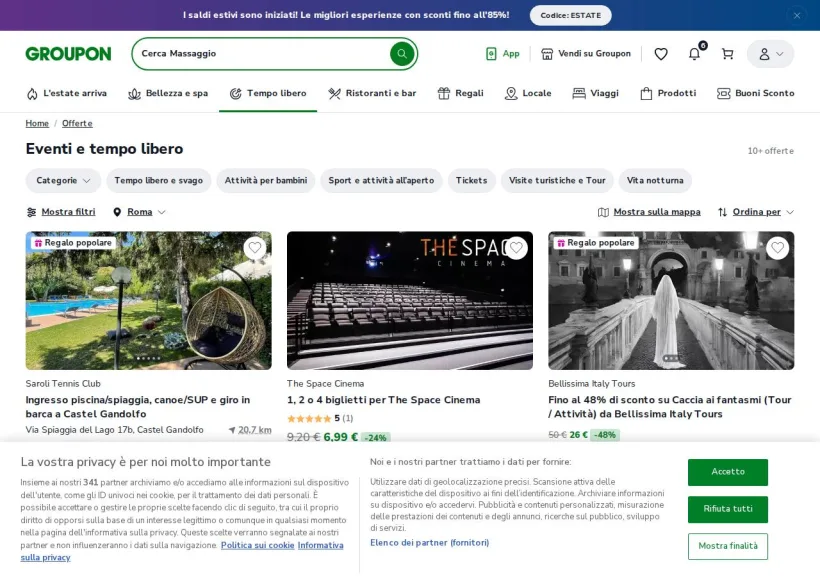Open Politica sui cookie link

(257, 545)
